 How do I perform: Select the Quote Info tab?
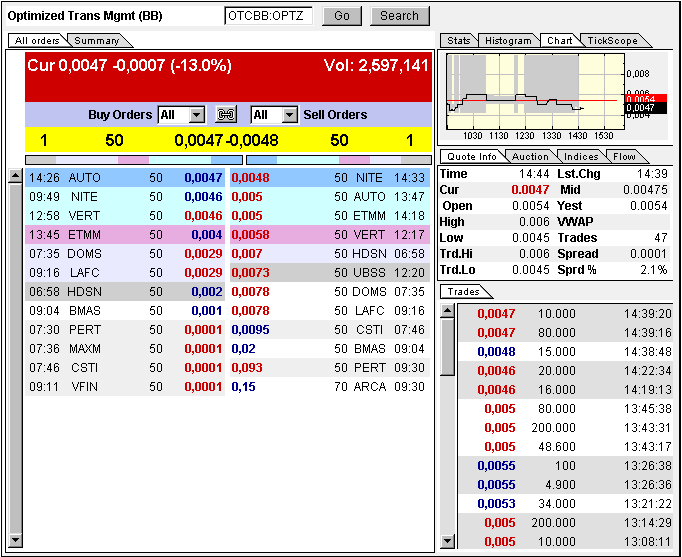point(471,157)
